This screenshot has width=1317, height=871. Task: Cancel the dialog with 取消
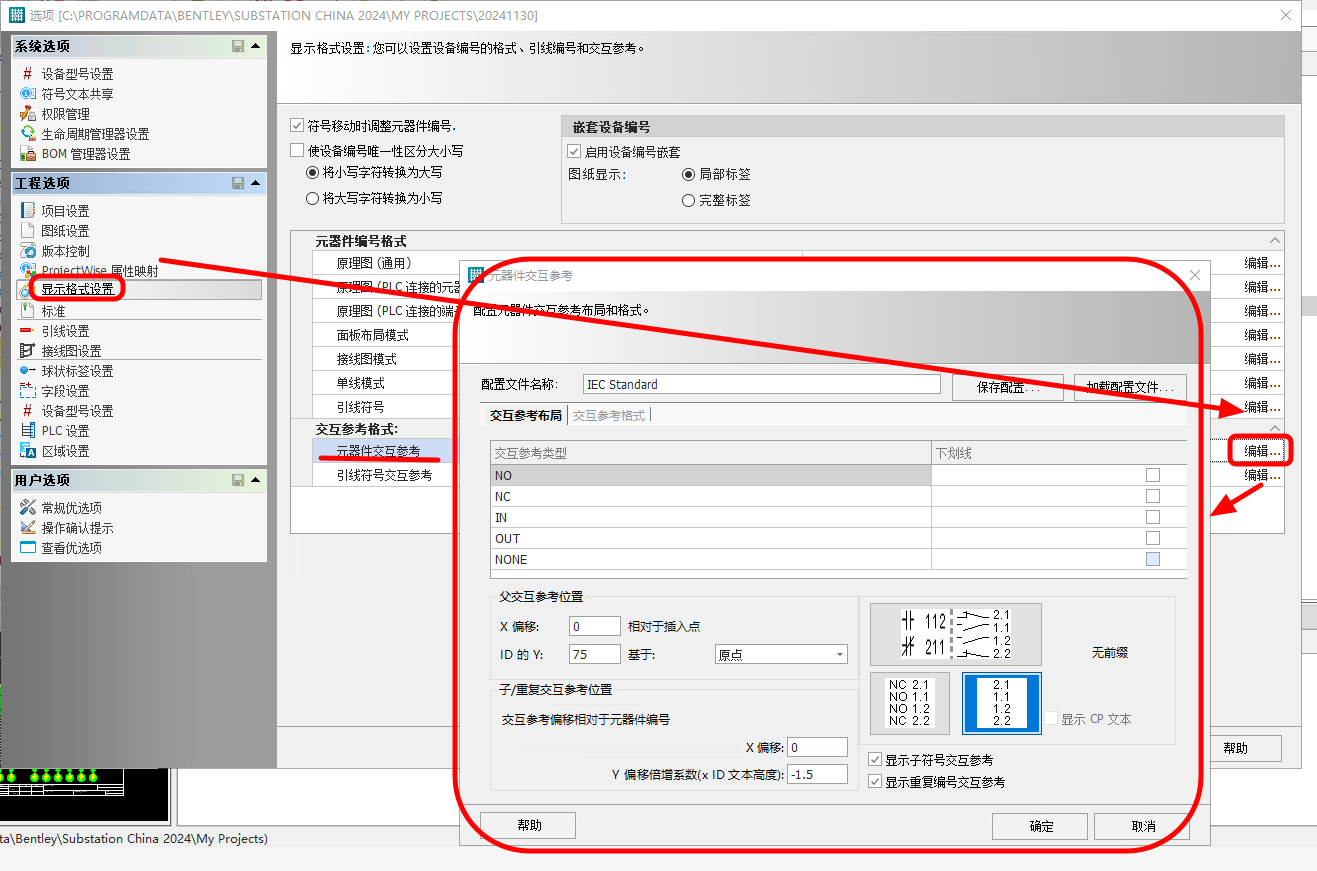pos(1142,826)
